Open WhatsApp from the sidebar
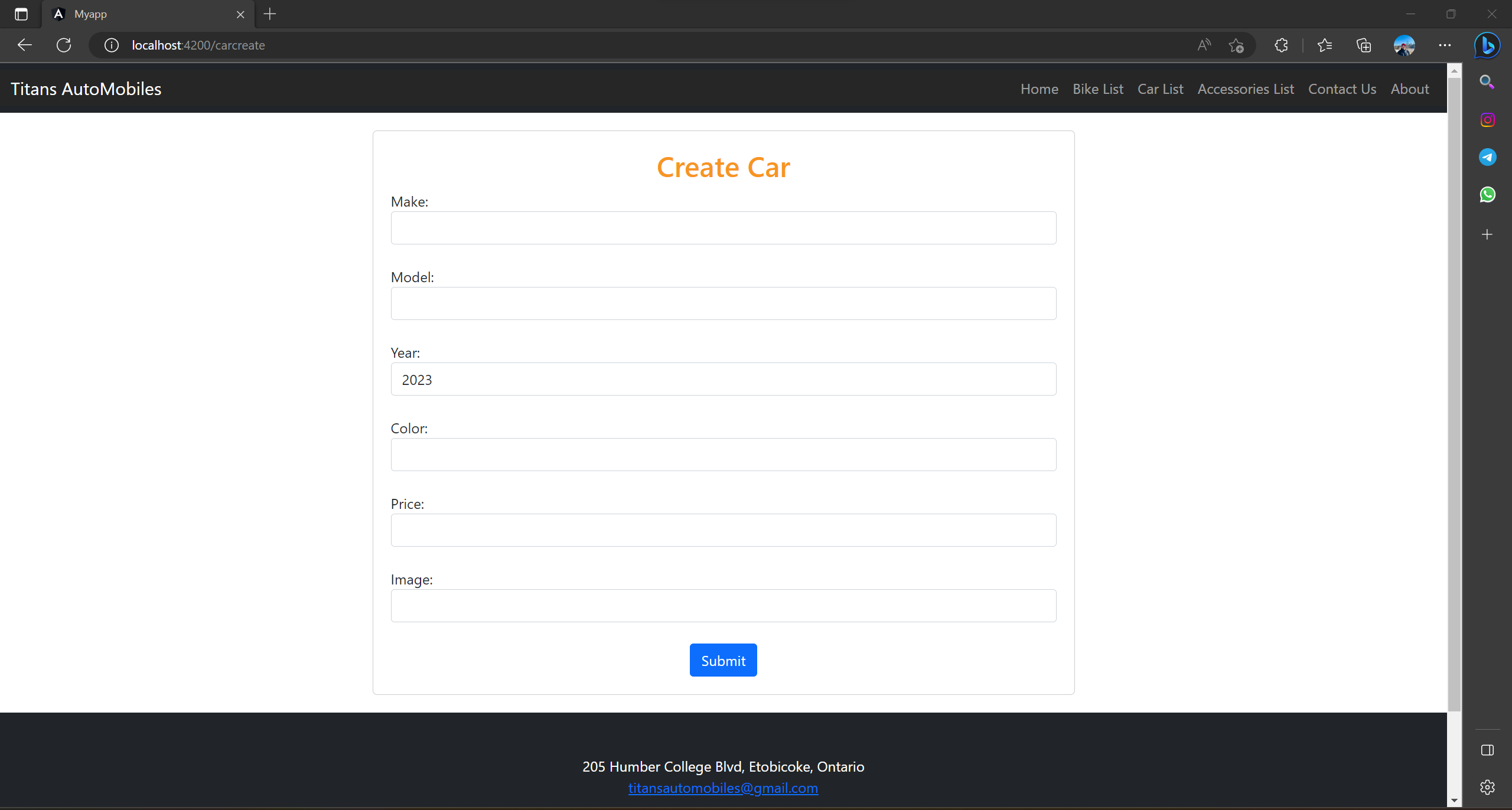Image resolution: width=1512 pixels, height=810 pixels. (x=1487, y=194)
